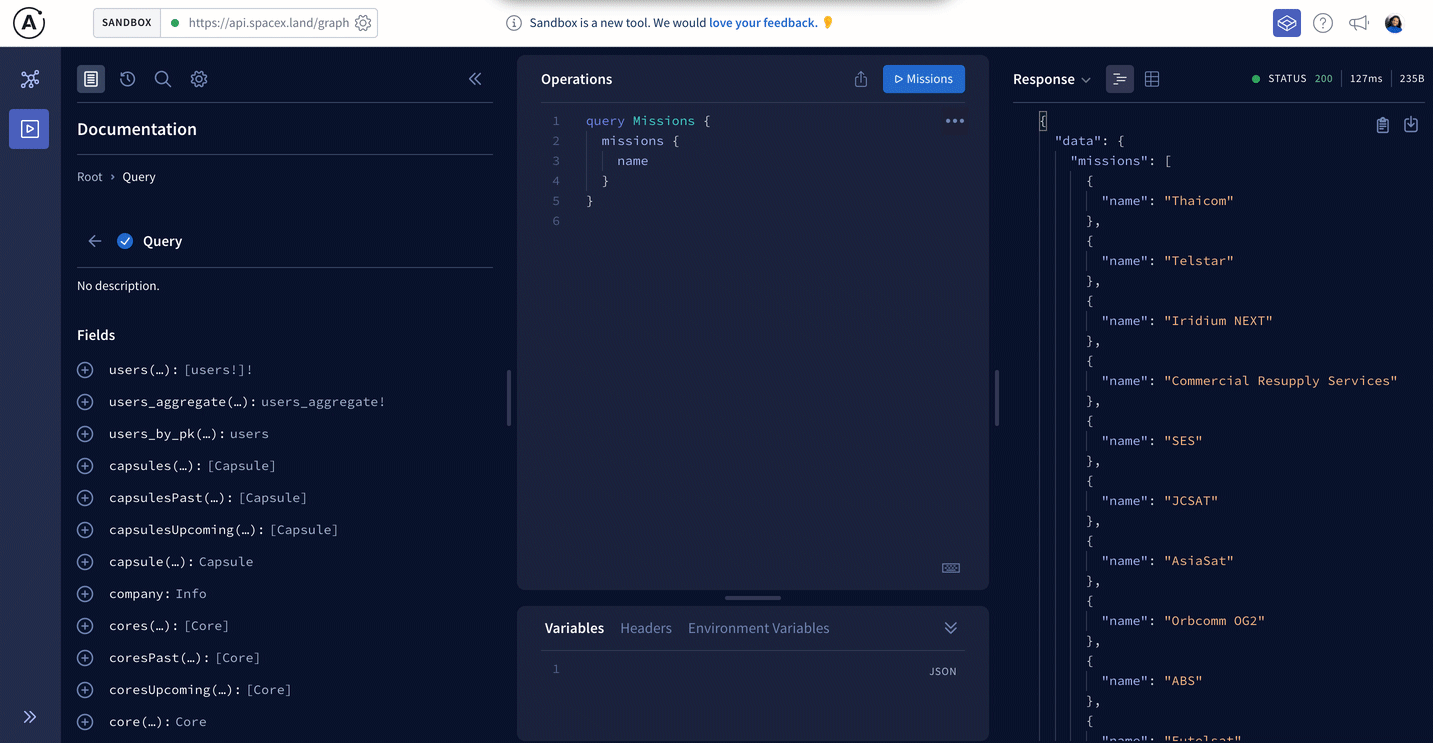Viewport: 1433px width, 743px height.
Task: Run the Missions operation
Action: 924,79
